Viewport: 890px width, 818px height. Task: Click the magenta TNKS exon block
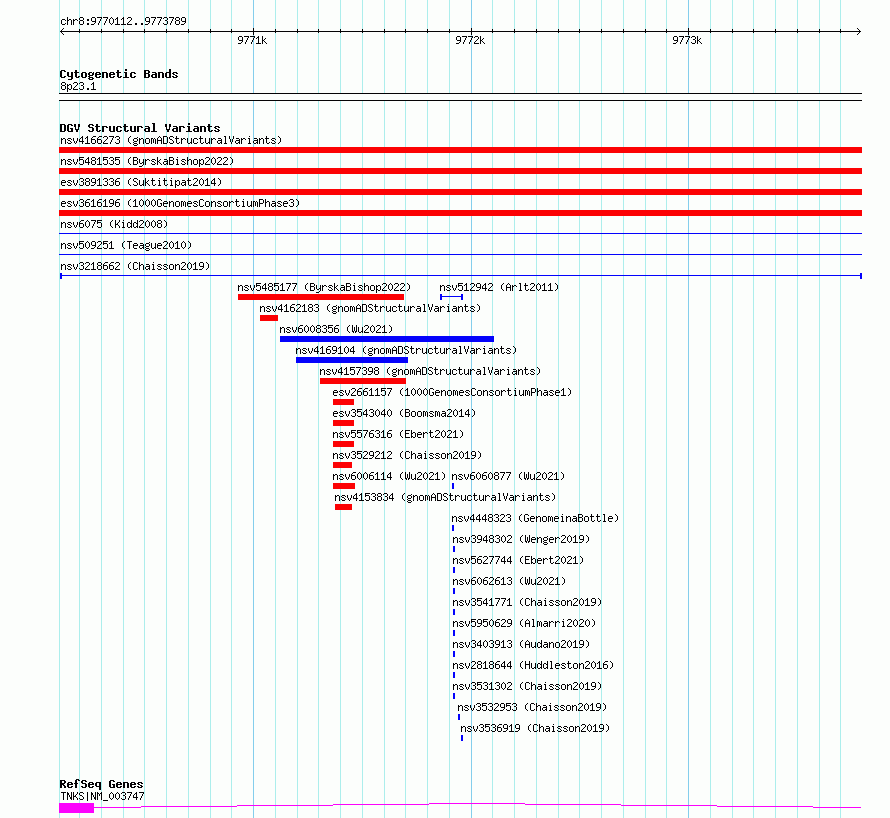(77, 808)
